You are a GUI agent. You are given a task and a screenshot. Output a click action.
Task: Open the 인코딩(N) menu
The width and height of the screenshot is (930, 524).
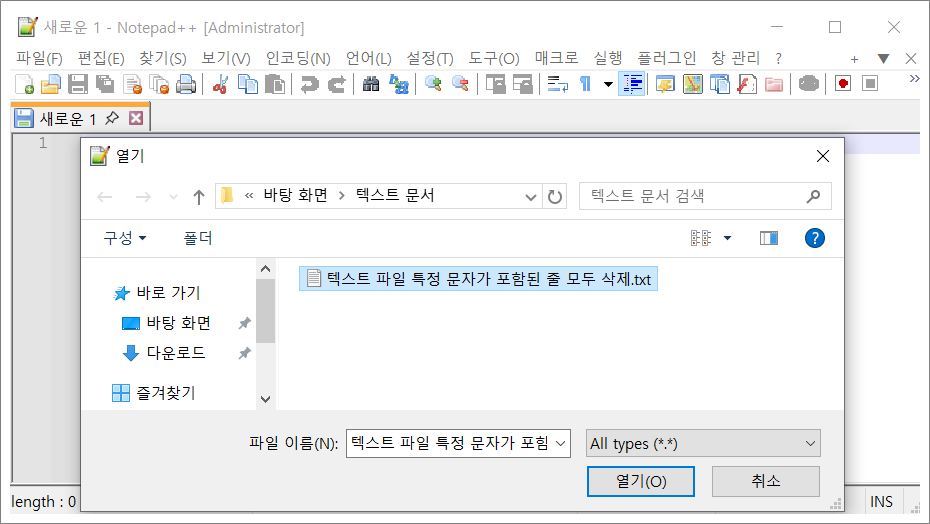click(298, 58)
